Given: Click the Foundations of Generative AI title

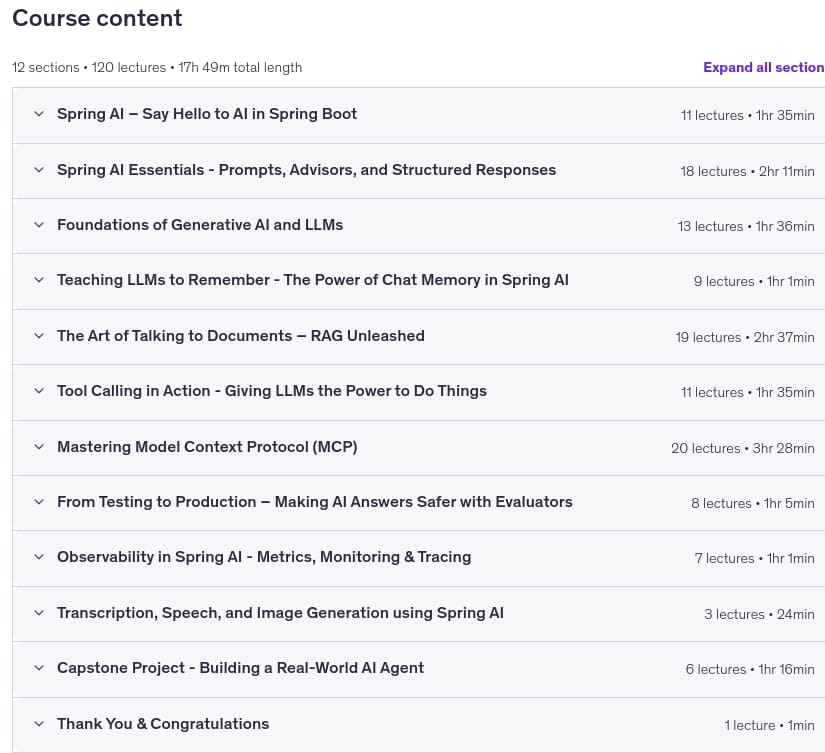Looking at the screenshot, I should point(200,225).
